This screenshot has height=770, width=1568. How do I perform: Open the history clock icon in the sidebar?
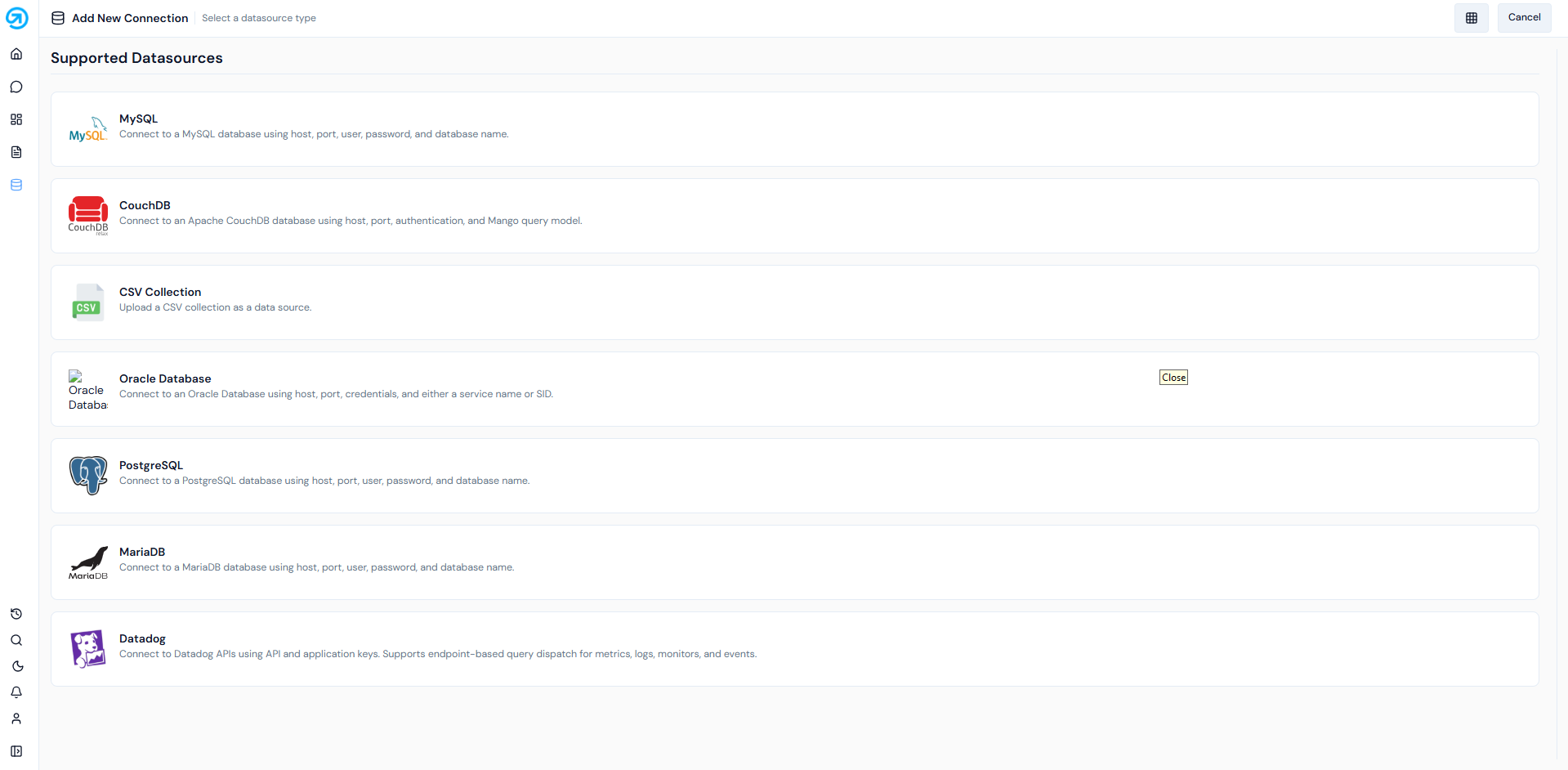[16, 614]
